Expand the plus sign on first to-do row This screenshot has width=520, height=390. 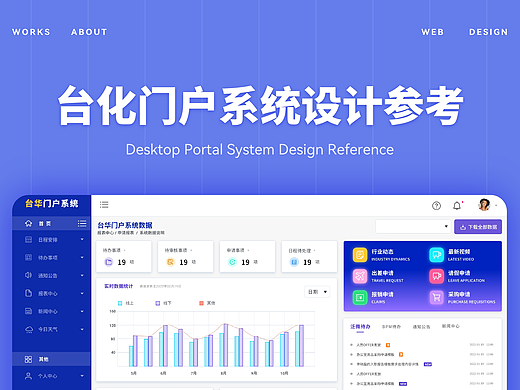tap(351, 345)
